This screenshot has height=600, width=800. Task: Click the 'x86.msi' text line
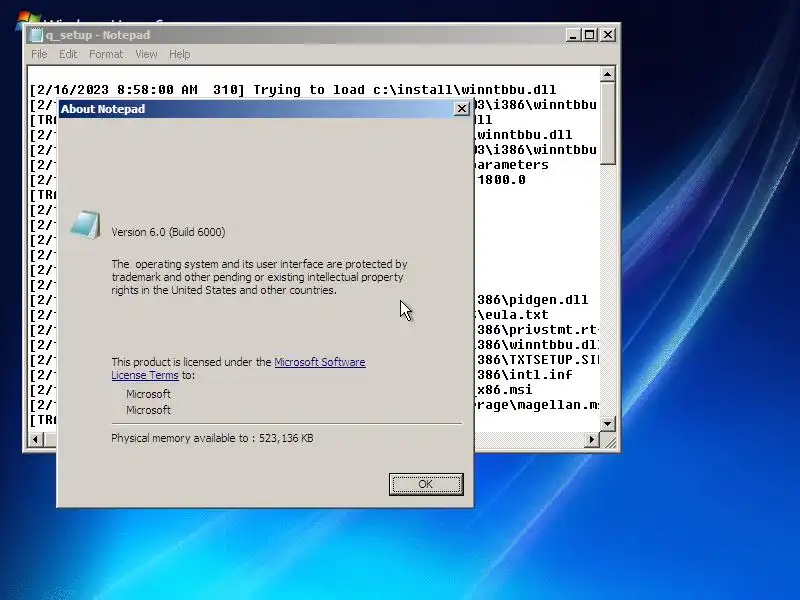coord(504,390)
